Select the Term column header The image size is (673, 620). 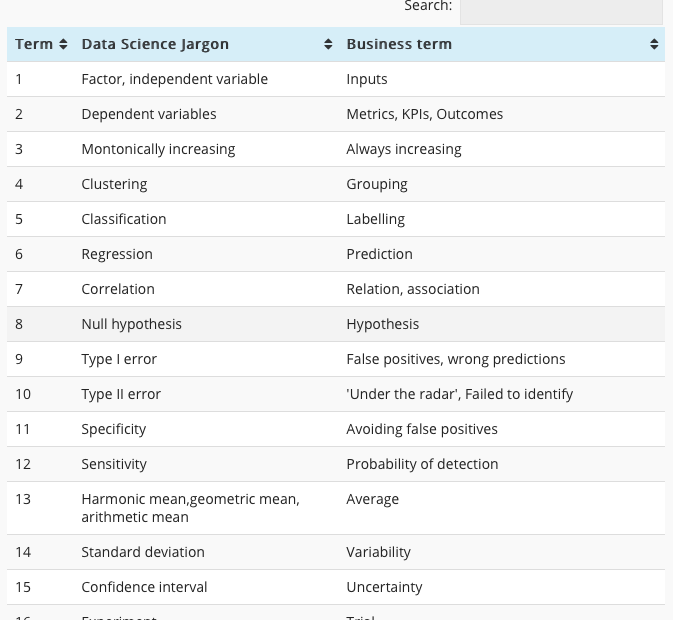34,44
